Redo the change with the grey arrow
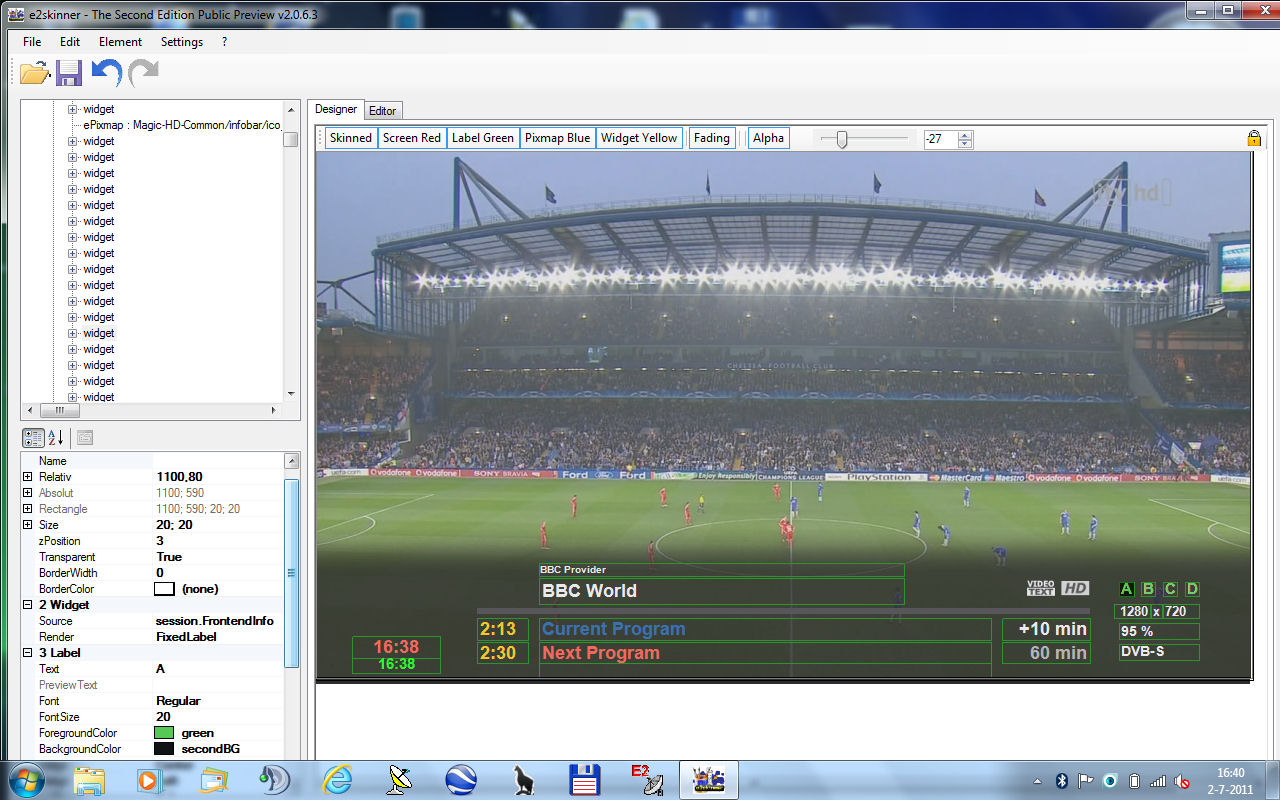The image size is (1280, 800). tap(143, 72)
